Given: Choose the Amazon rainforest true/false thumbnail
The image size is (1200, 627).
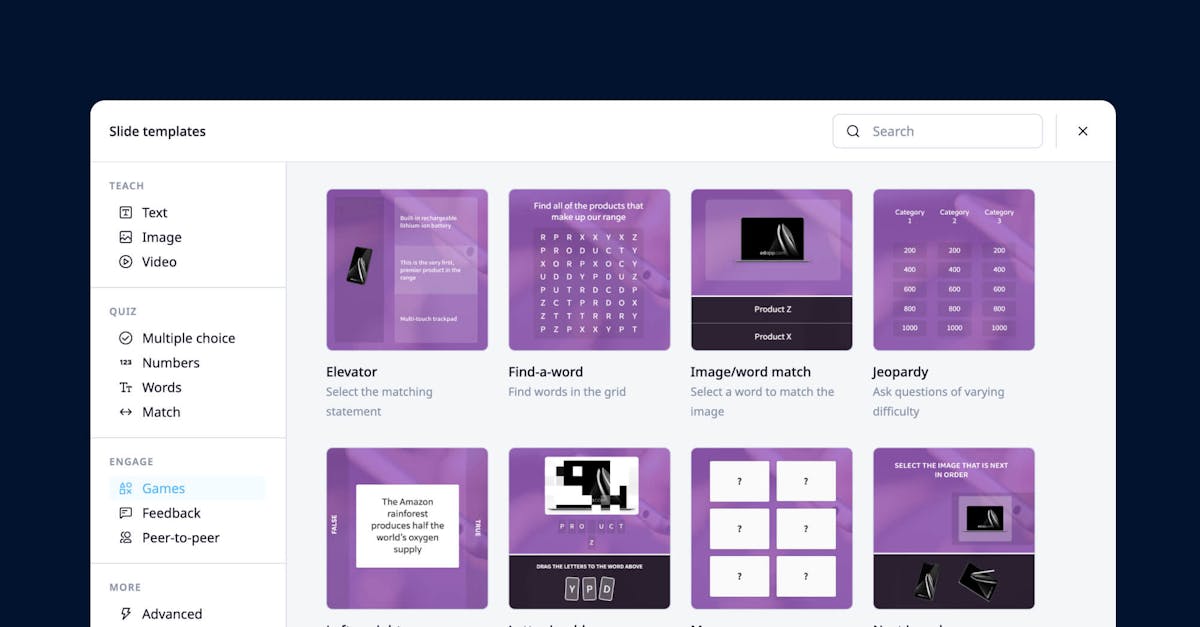Looking at the screenshot, I should (x=407, y=528).
